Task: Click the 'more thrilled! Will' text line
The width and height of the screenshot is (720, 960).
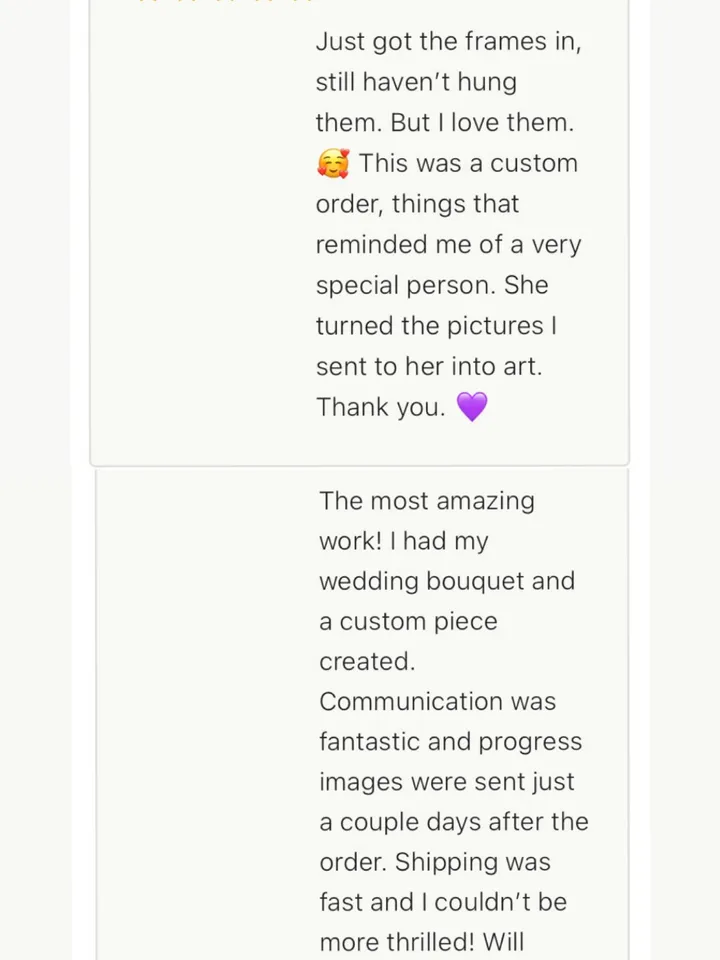Action: 421,942
